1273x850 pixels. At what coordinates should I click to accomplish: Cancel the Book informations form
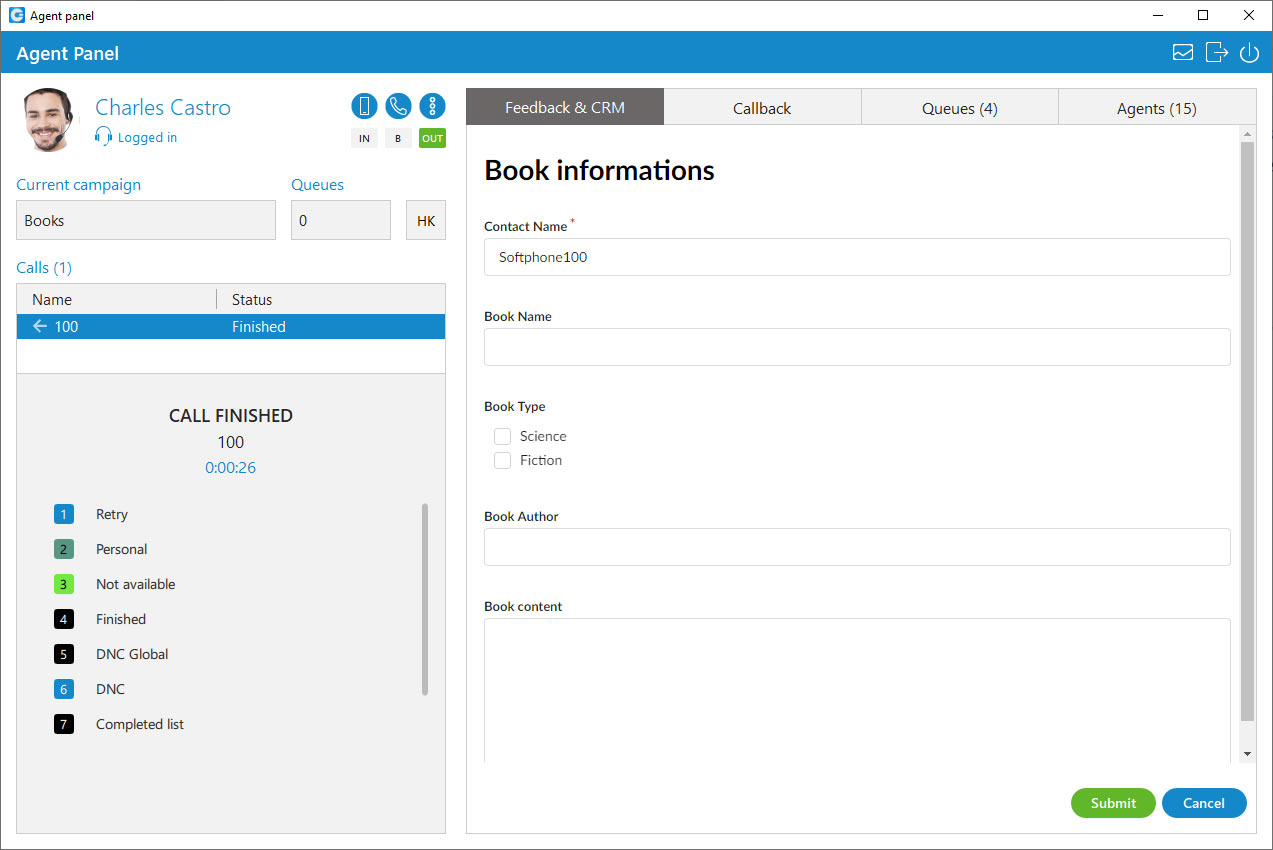coord(1204,803)
